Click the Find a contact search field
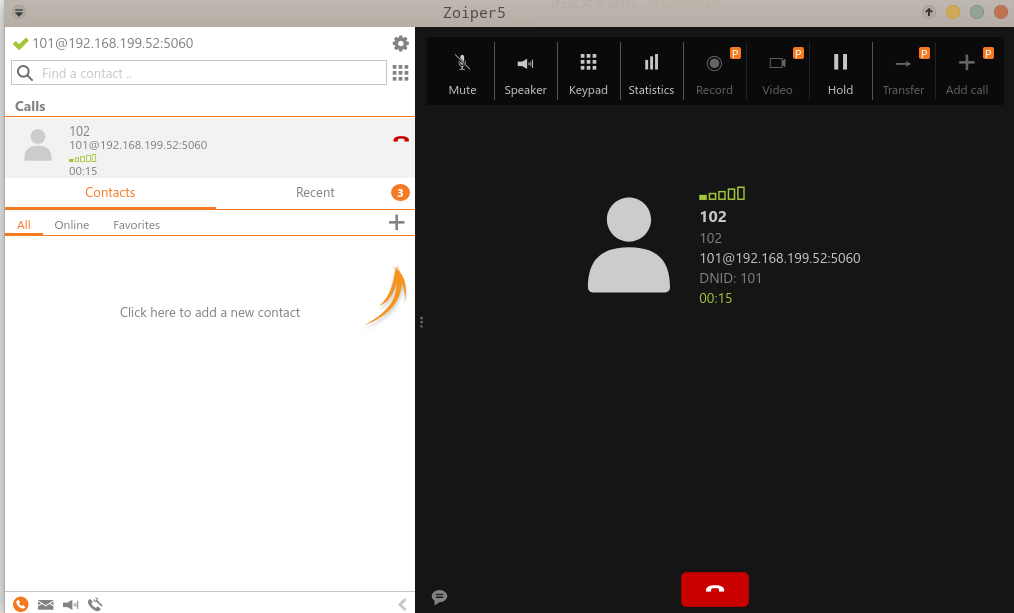The height and width of the screenshot is (613, 1014). coord(199,73)
